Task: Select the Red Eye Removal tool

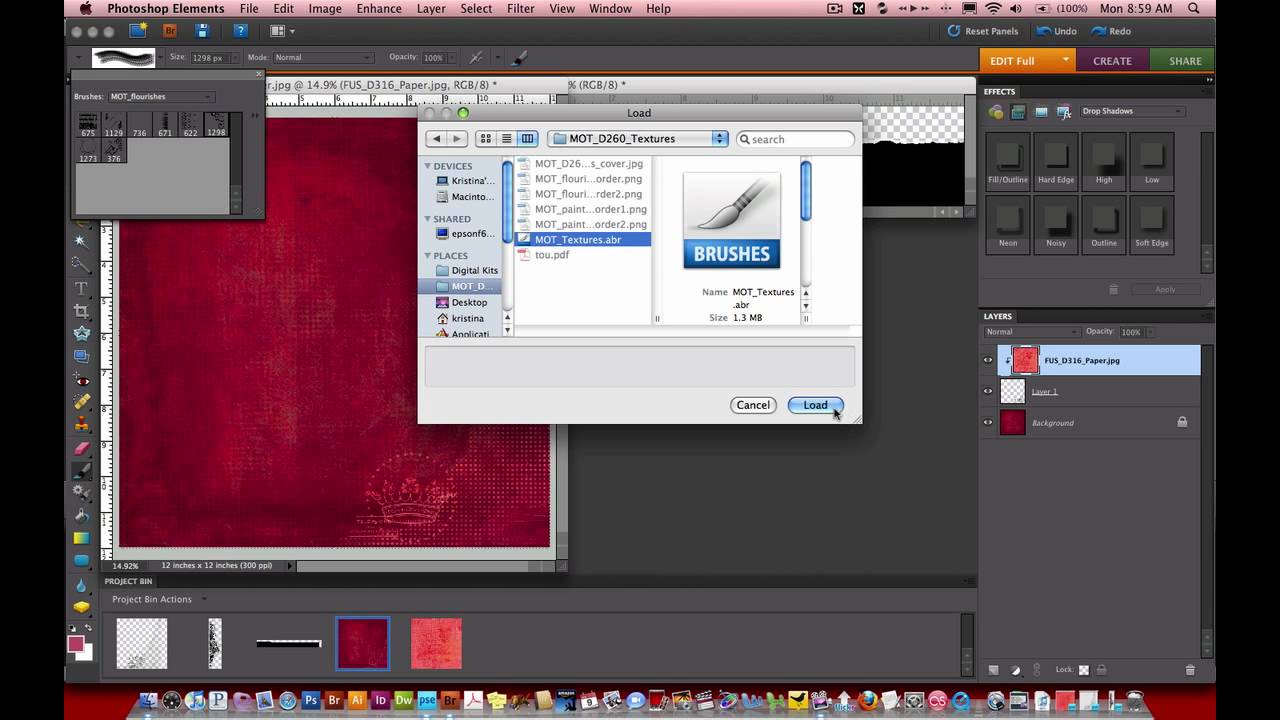Action: pos(81,380)
